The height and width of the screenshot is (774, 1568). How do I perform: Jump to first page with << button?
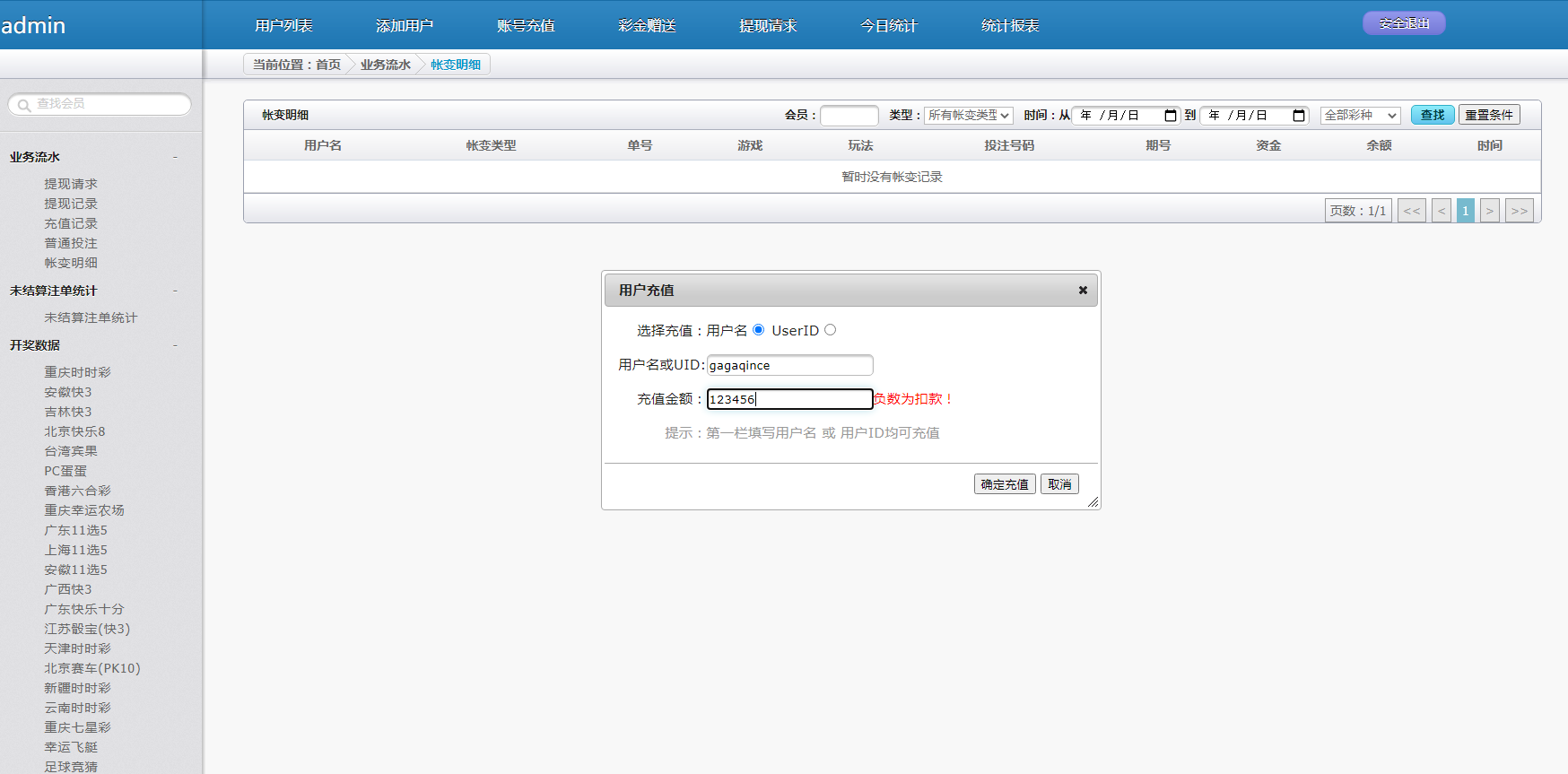point(1411,211)
